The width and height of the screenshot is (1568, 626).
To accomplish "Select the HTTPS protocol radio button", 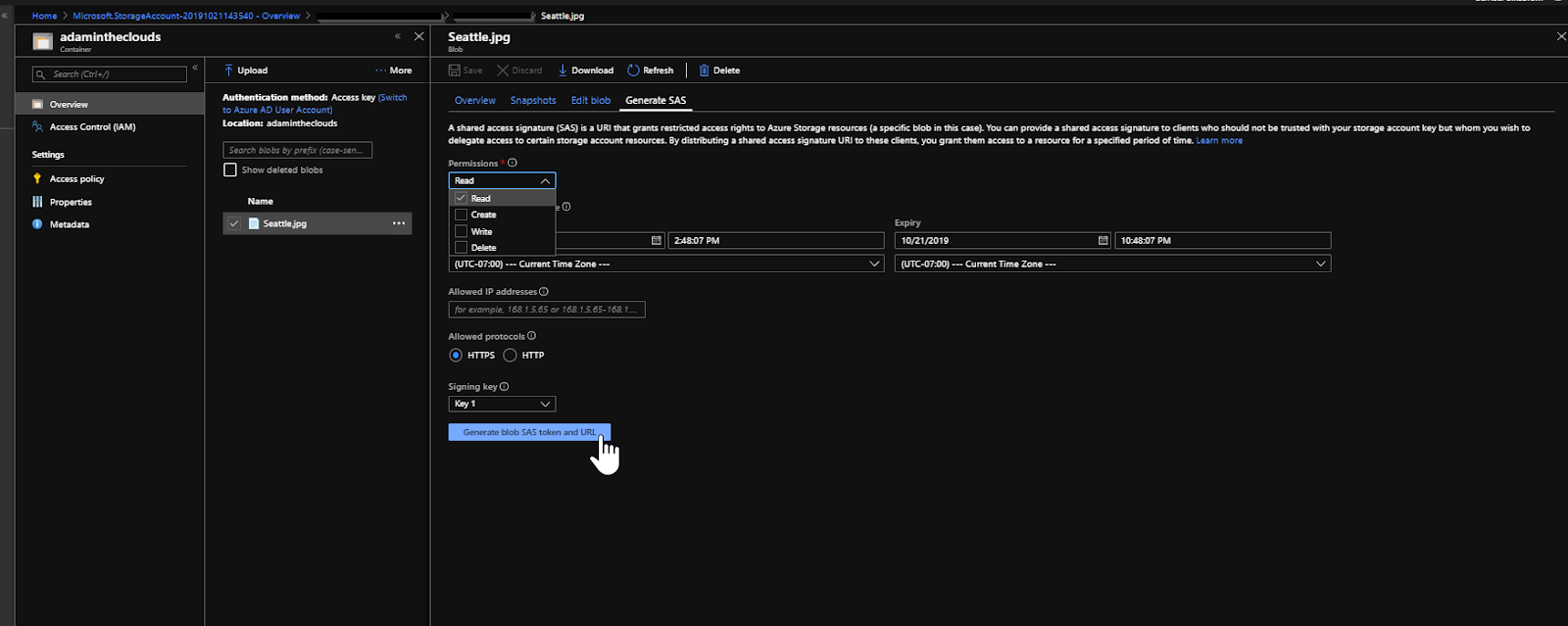I will click(x=456, y=356).
